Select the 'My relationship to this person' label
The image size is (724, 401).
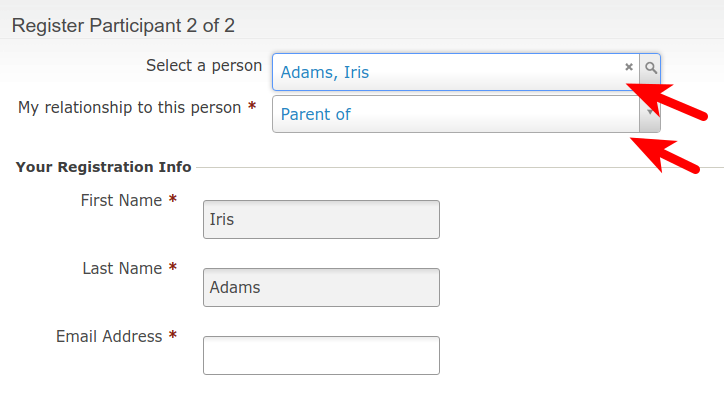(x=129, y=108)
